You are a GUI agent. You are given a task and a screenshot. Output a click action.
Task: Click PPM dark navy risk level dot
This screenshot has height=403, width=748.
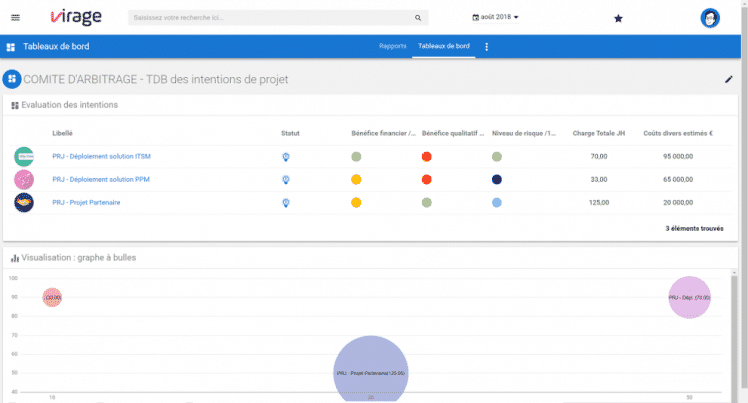497,179
